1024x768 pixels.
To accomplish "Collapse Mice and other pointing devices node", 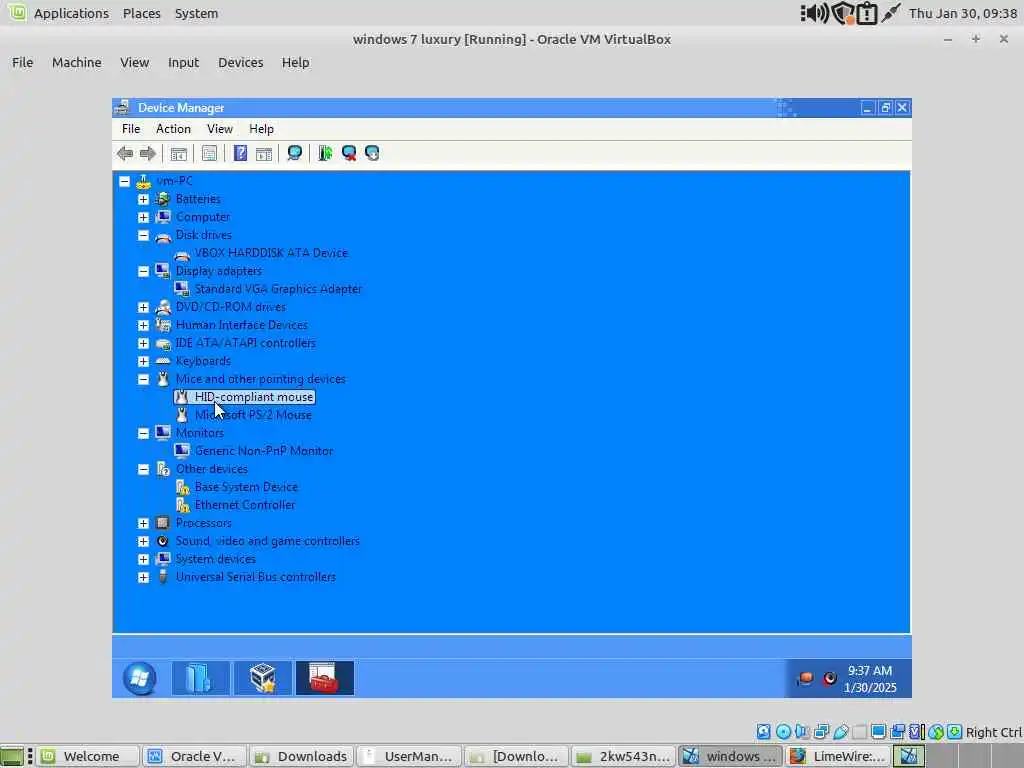I will point(143,379).
